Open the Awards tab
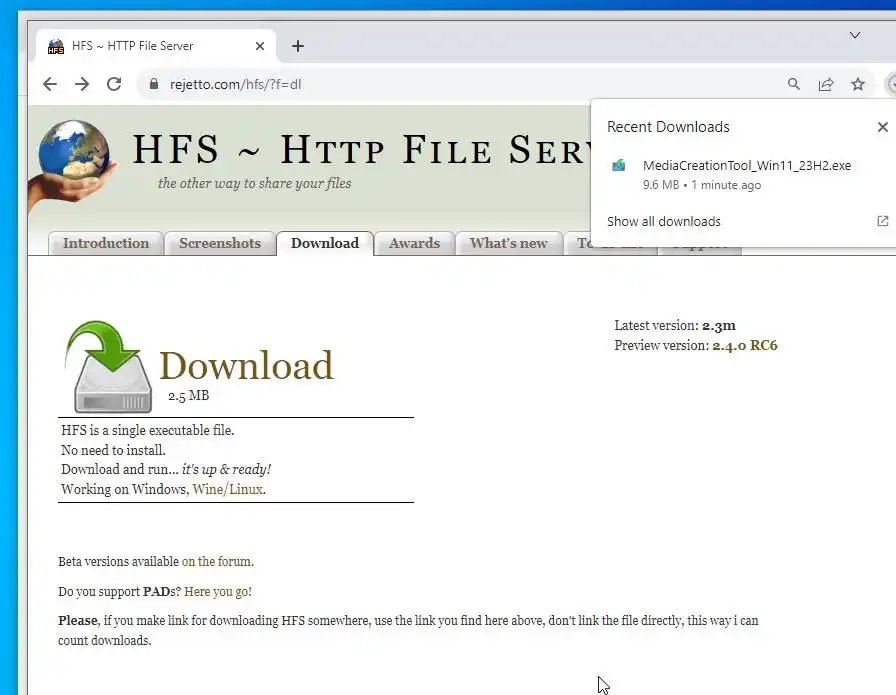Image resolution: width=896 pixels, height=695 pixels. [x=414, y=243]
